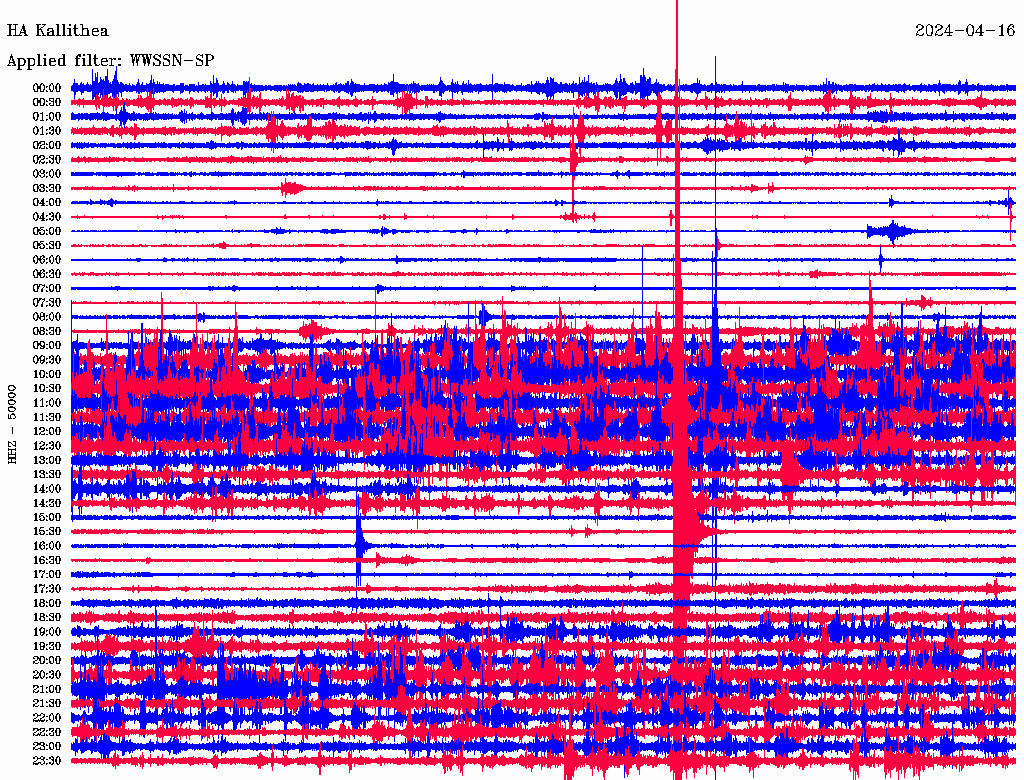
Task: Select the 15:30 time label
Action: 47,532
